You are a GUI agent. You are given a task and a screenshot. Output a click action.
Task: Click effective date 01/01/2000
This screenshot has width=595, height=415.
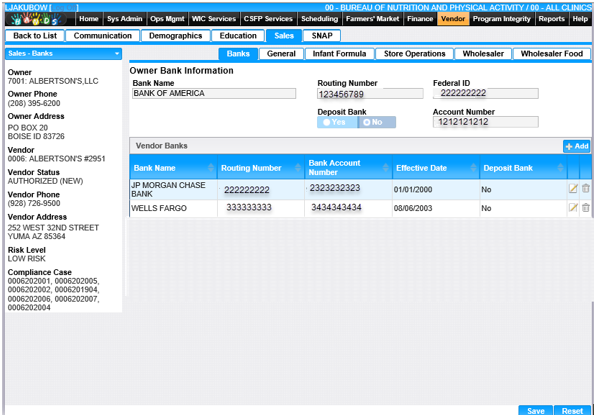(x=413, y=189)
